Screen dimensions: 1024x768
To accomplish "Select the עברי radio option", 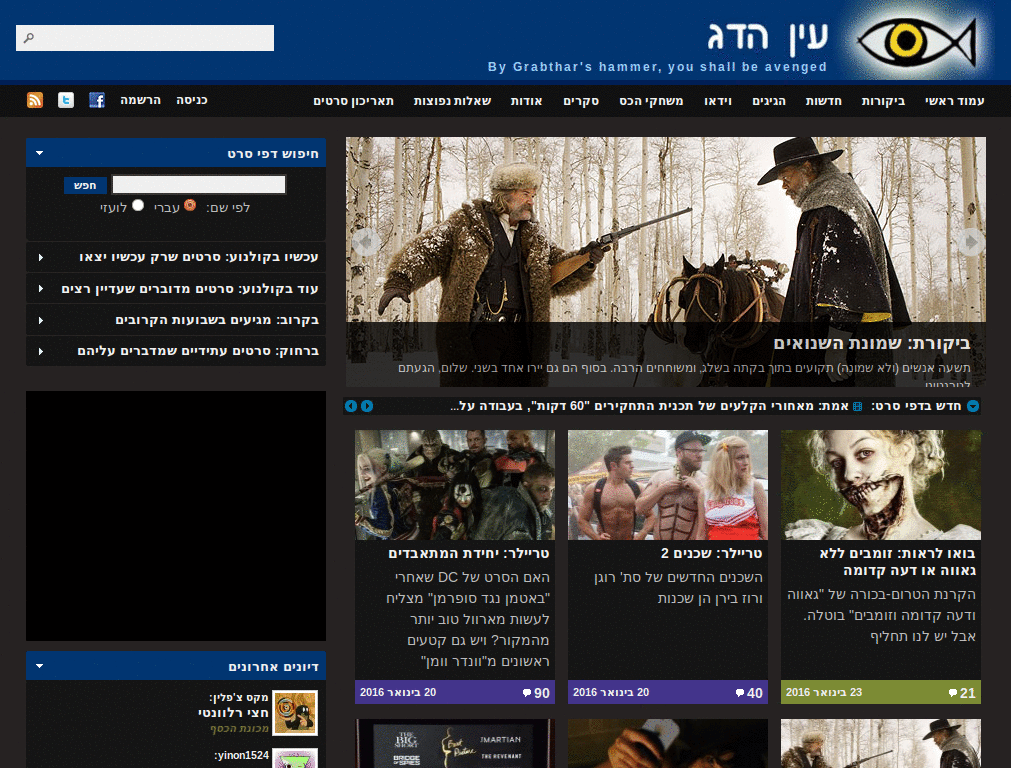I will (190, 205).
